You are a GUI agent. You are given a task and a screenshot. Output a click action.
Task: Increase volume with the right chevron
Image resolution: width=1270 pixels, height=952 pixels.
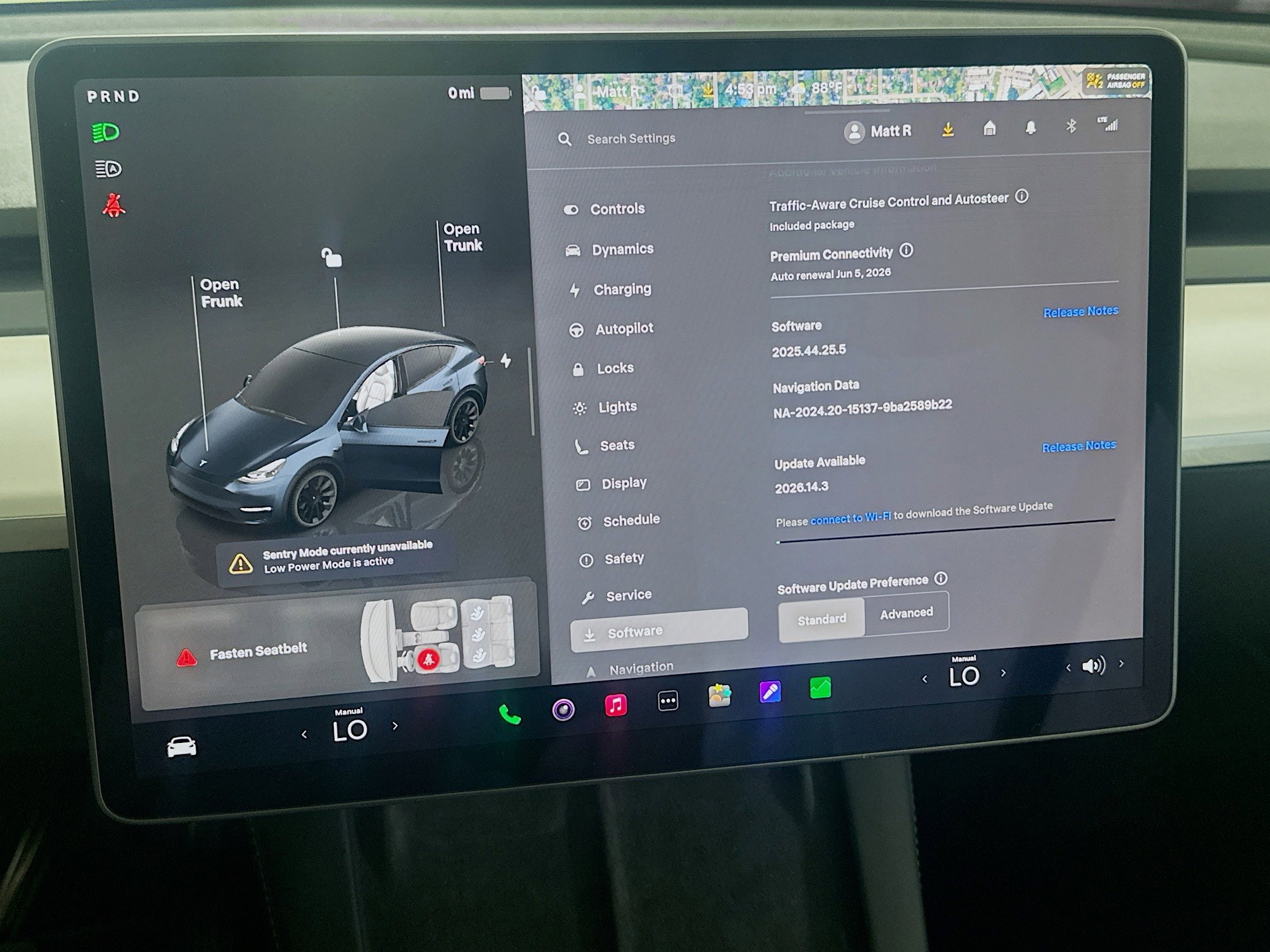coord(1121,663)
